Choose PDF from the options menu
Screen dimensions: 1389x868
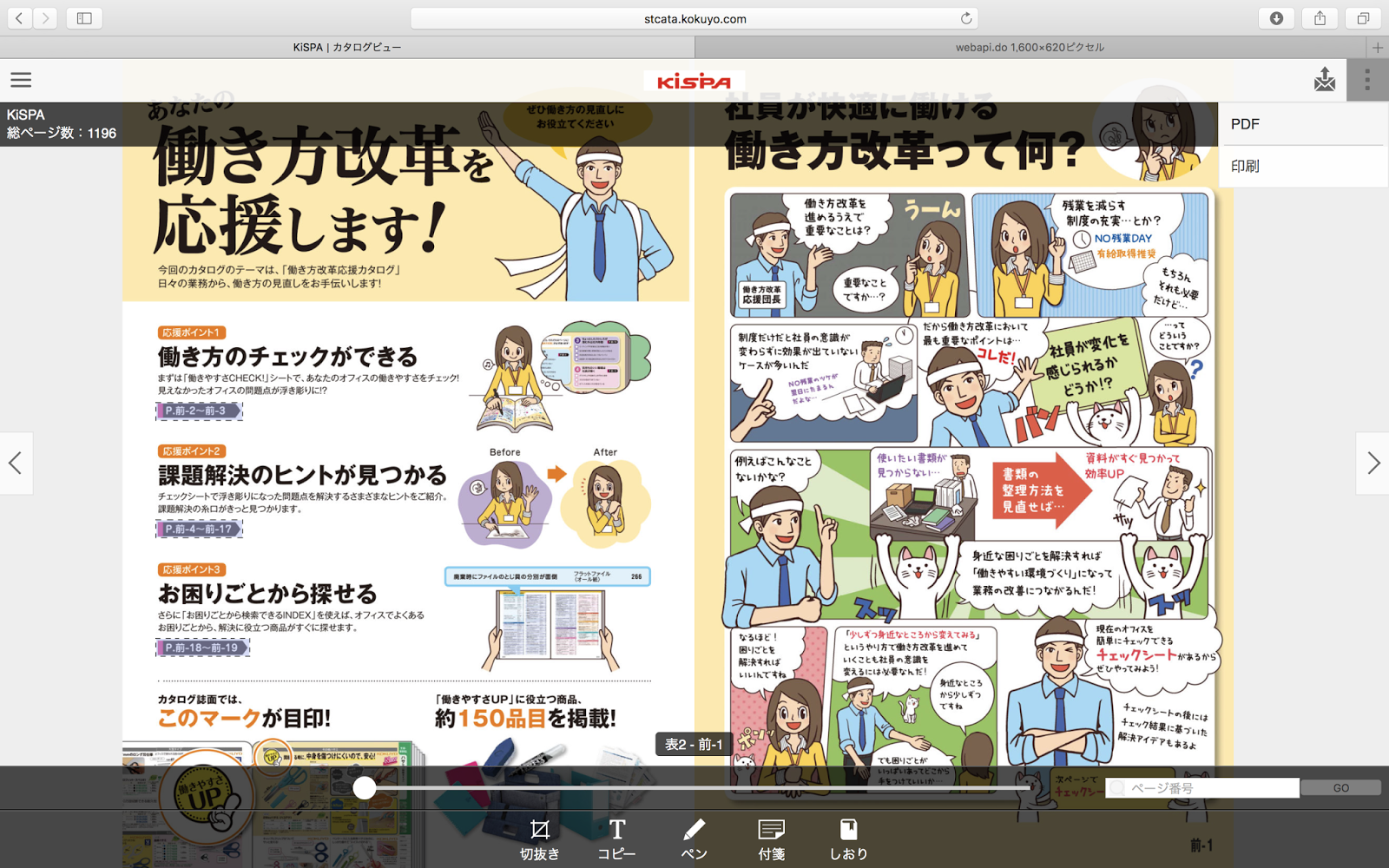point(1303,124)
